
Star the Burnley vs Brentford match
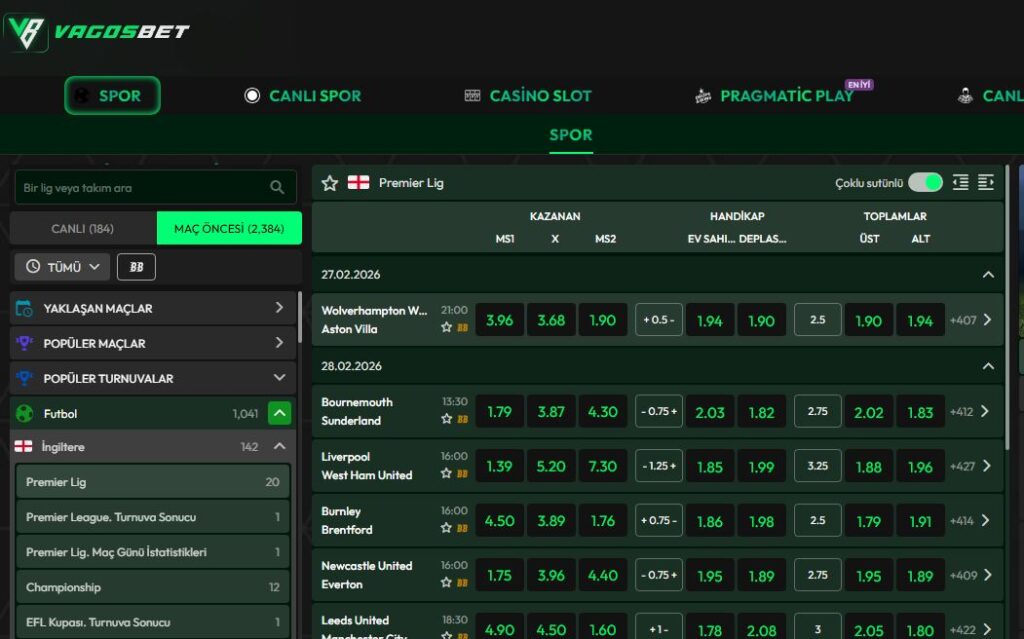pos(447,528)
